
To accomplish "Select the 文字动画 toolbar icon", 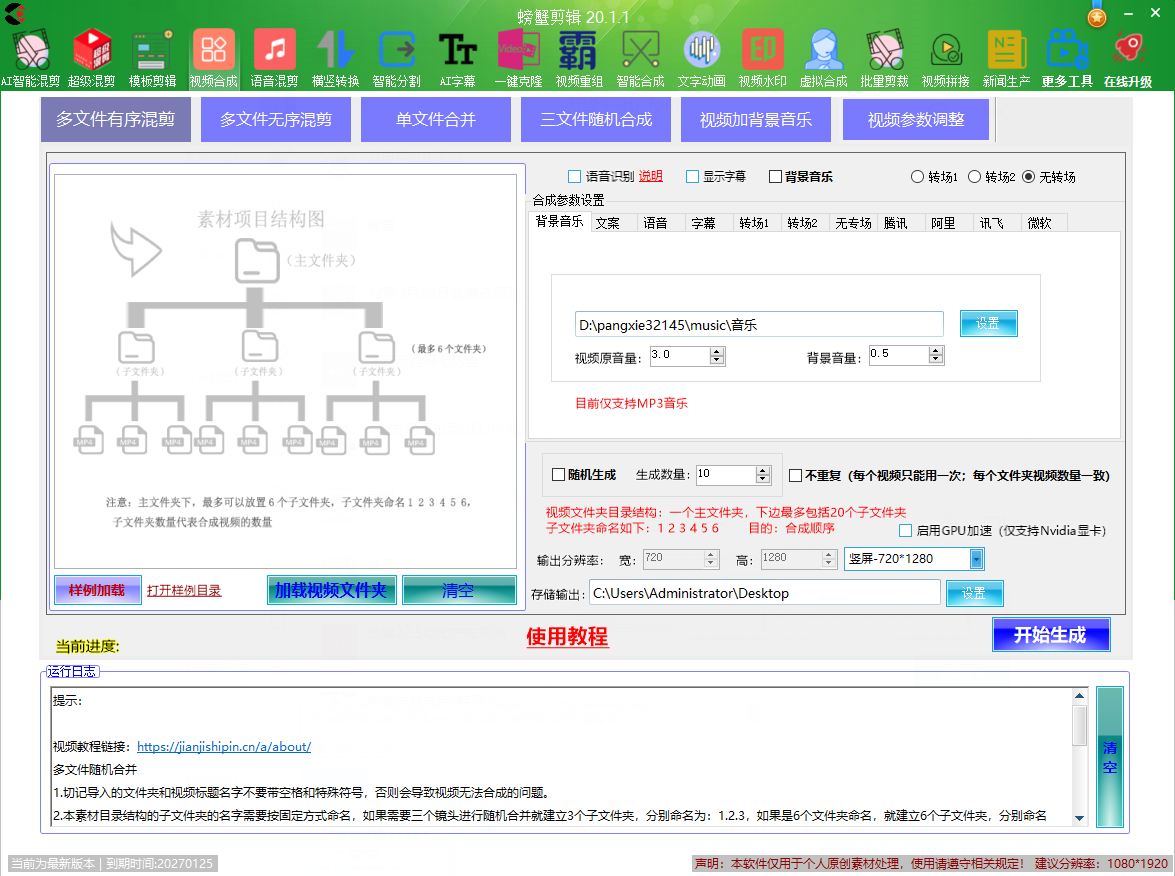I will pos(701,50).
